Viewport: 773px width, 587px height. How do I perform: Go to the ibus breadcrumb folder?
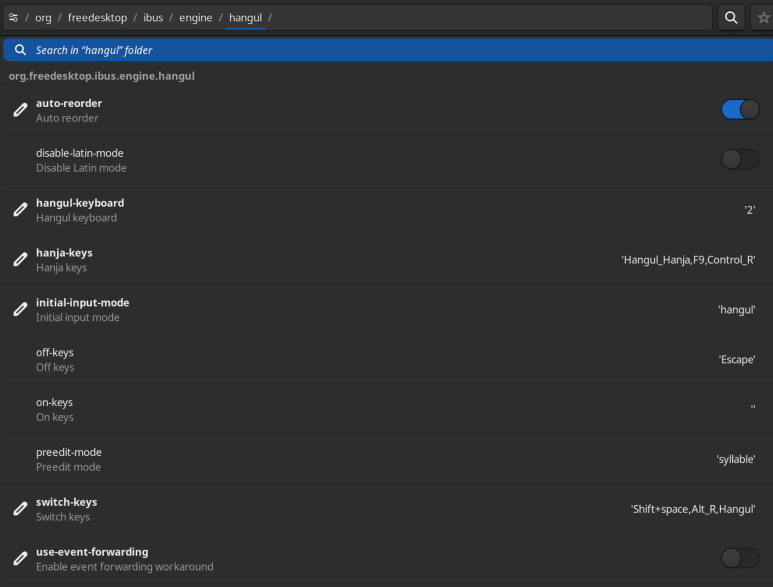(x=153, y=18)
